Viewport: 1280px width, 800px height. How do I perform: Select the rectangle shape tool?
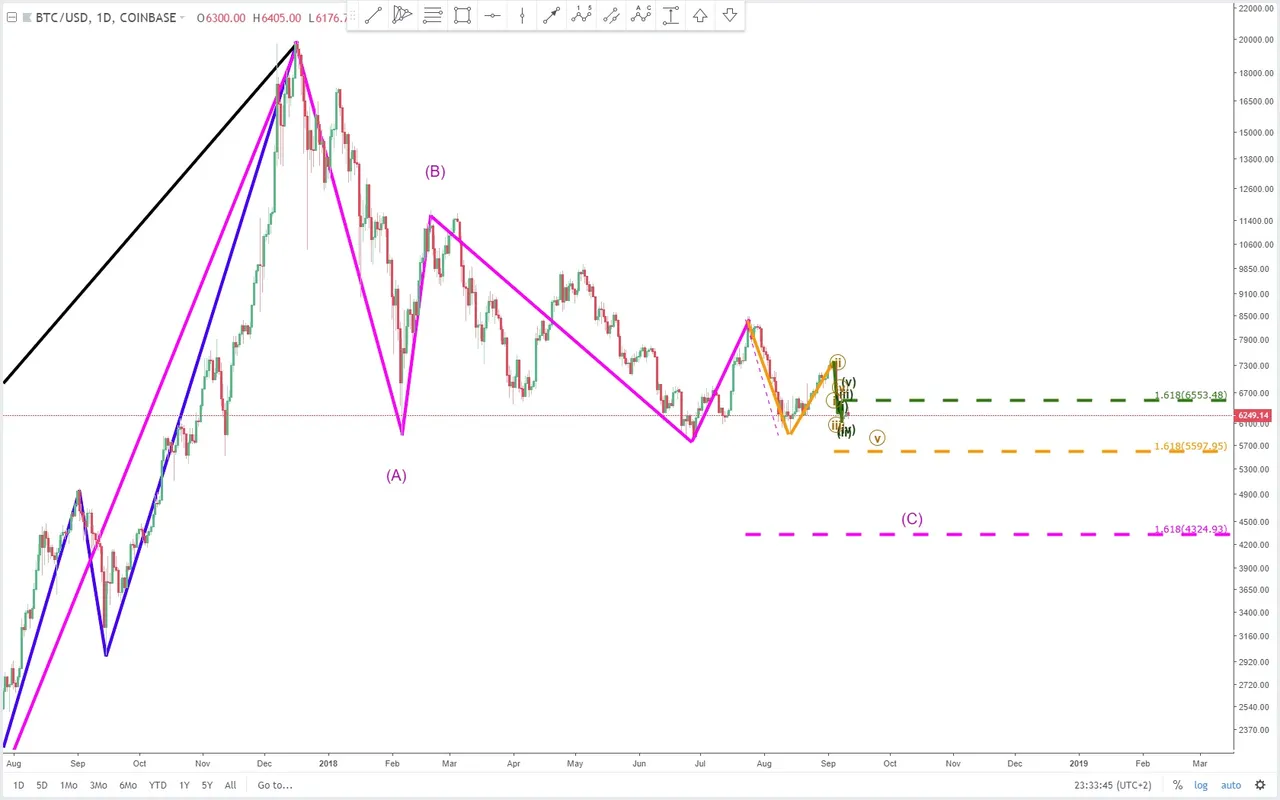pos(462,15)
